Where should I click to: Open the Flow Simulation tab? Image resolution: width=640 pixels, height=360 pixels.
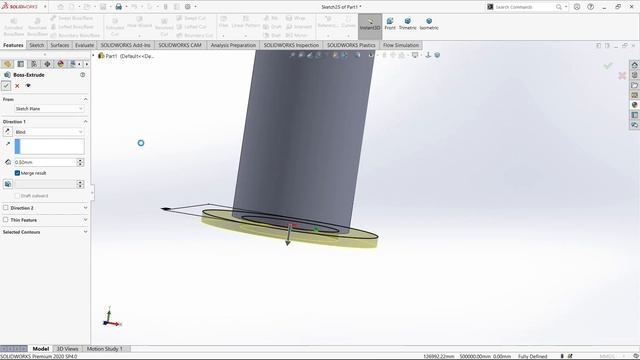click(x=401, y=45)
